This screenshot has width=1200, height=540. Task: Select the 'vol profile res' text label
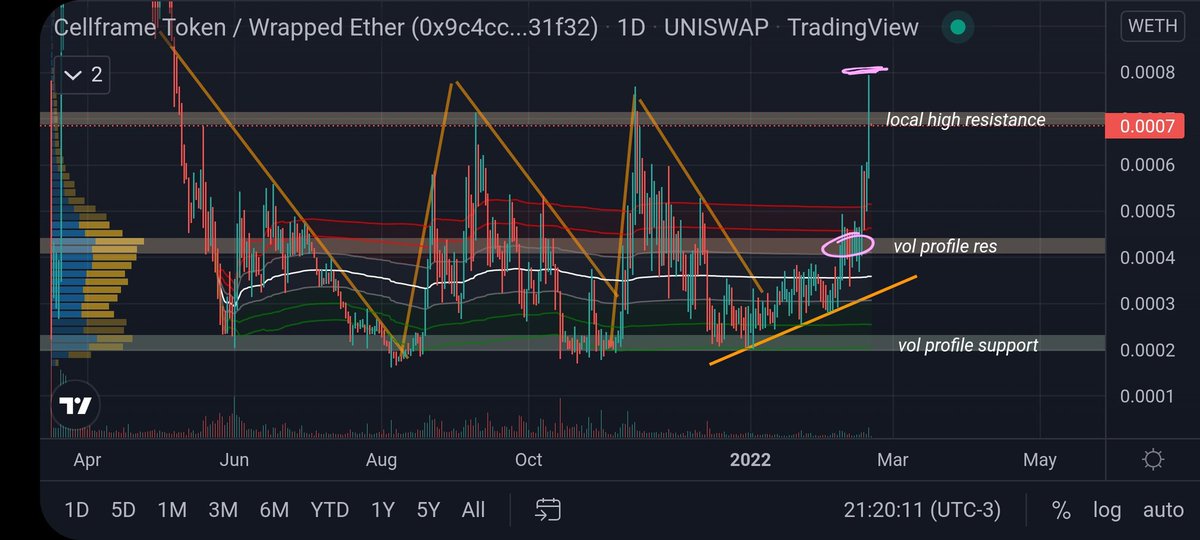[x=945, y=246]
